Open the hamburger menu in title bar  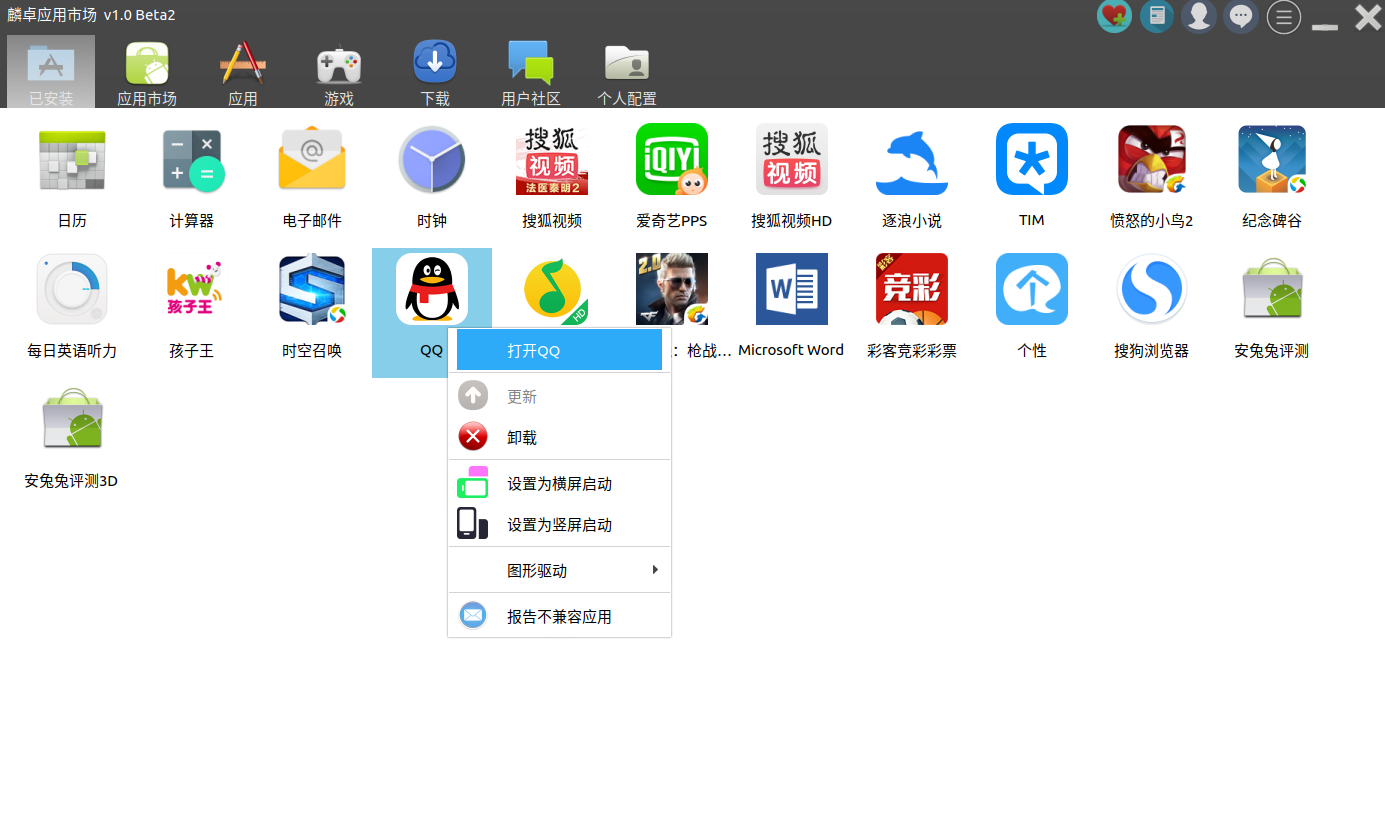coord(1284,17)
